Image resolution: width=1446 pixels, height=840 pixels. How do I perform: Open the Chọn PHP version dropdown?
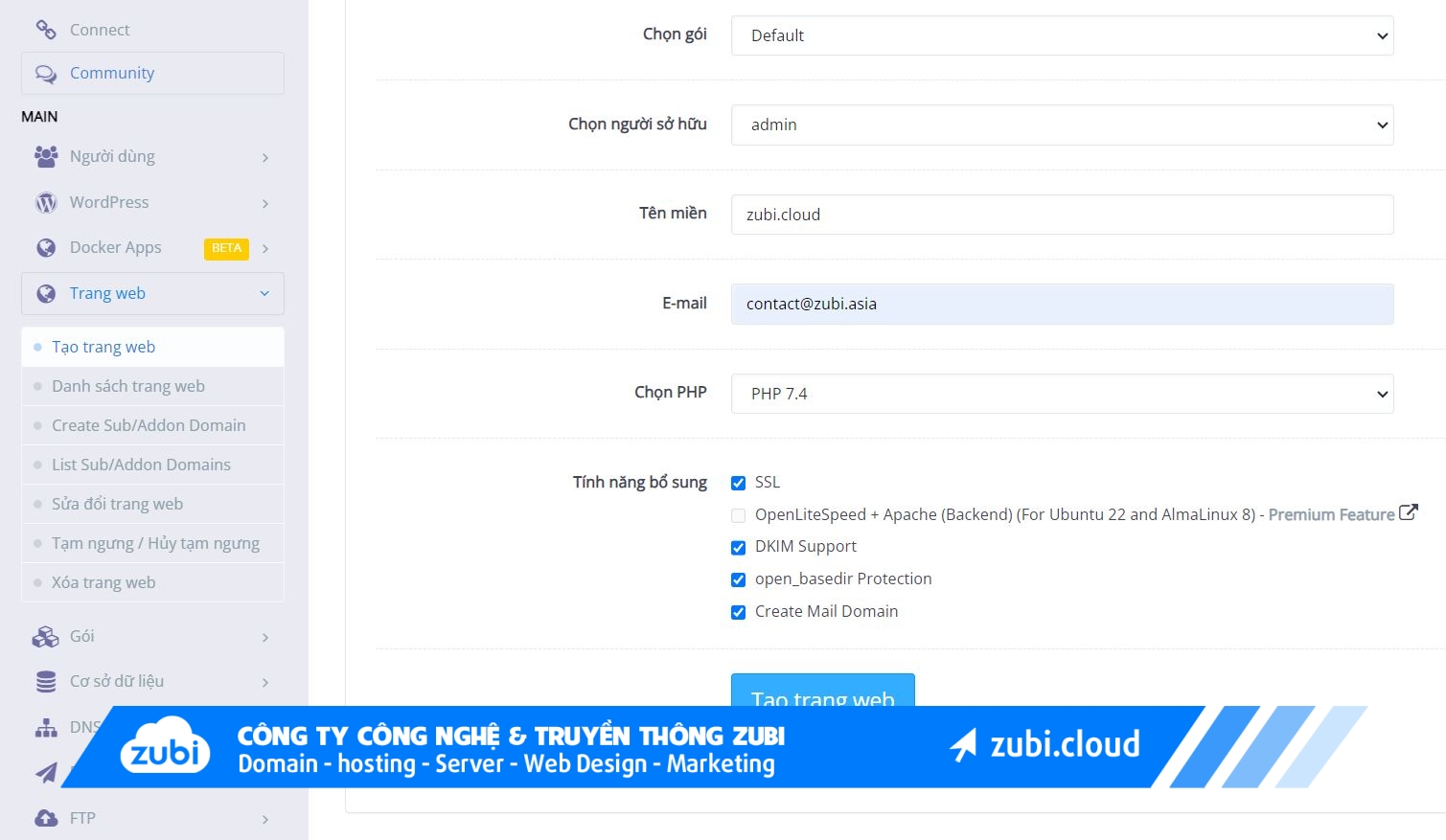click(x=1062, y=394)
